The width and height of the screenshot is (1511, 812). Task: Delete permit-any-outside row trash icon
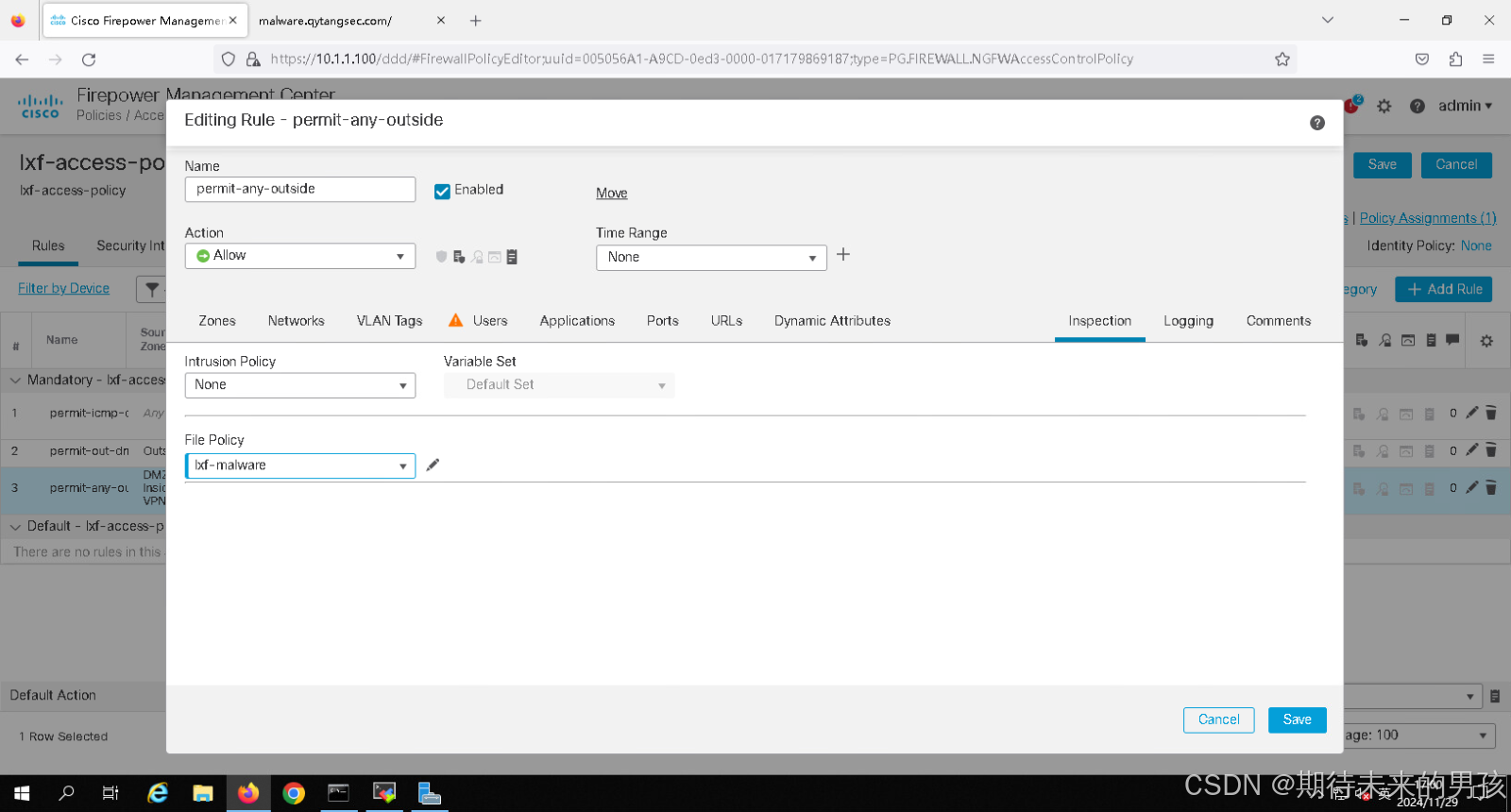tap(1491, 488)
